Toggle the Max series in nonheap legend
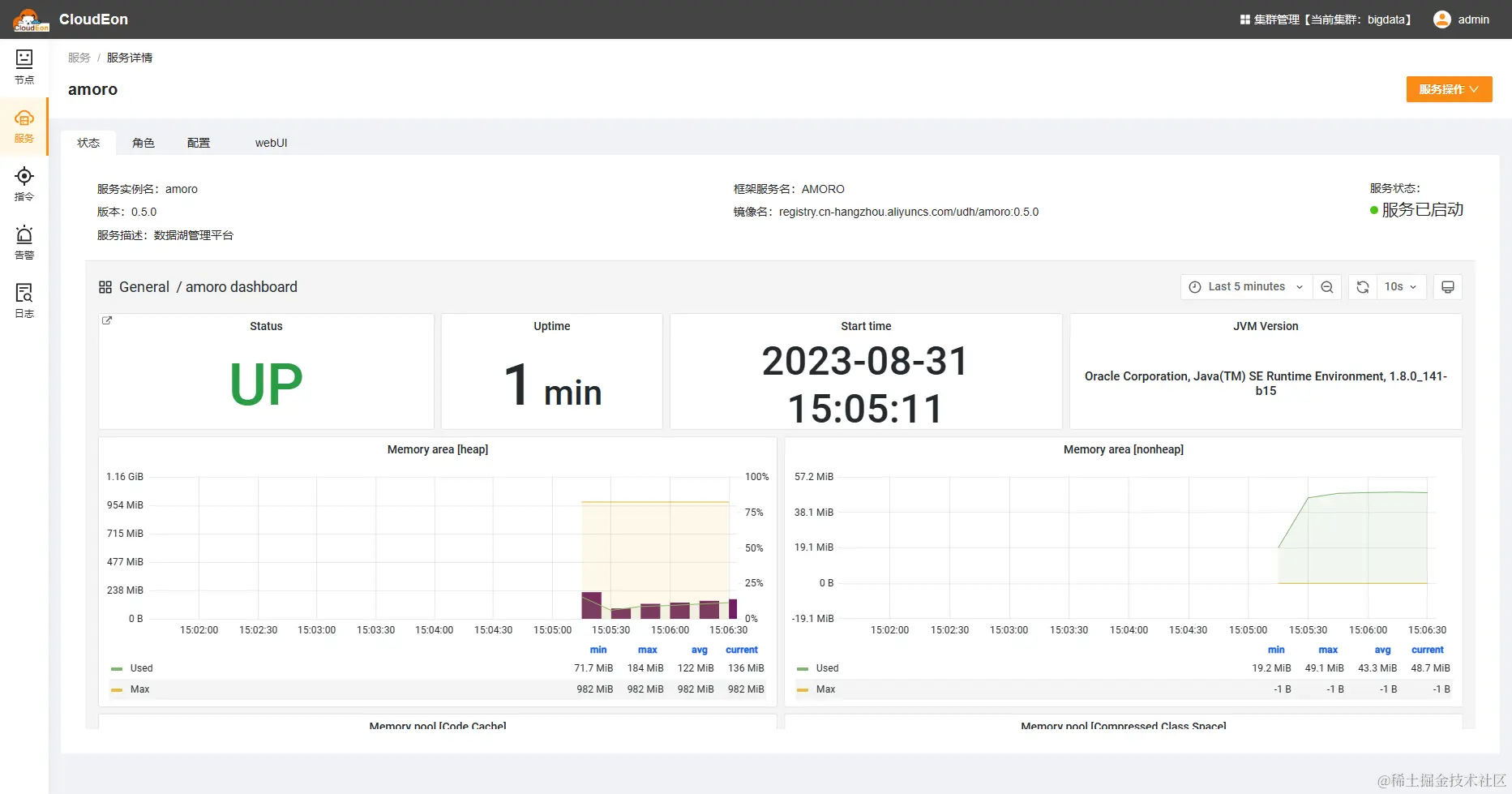 [x=826, y=689]
